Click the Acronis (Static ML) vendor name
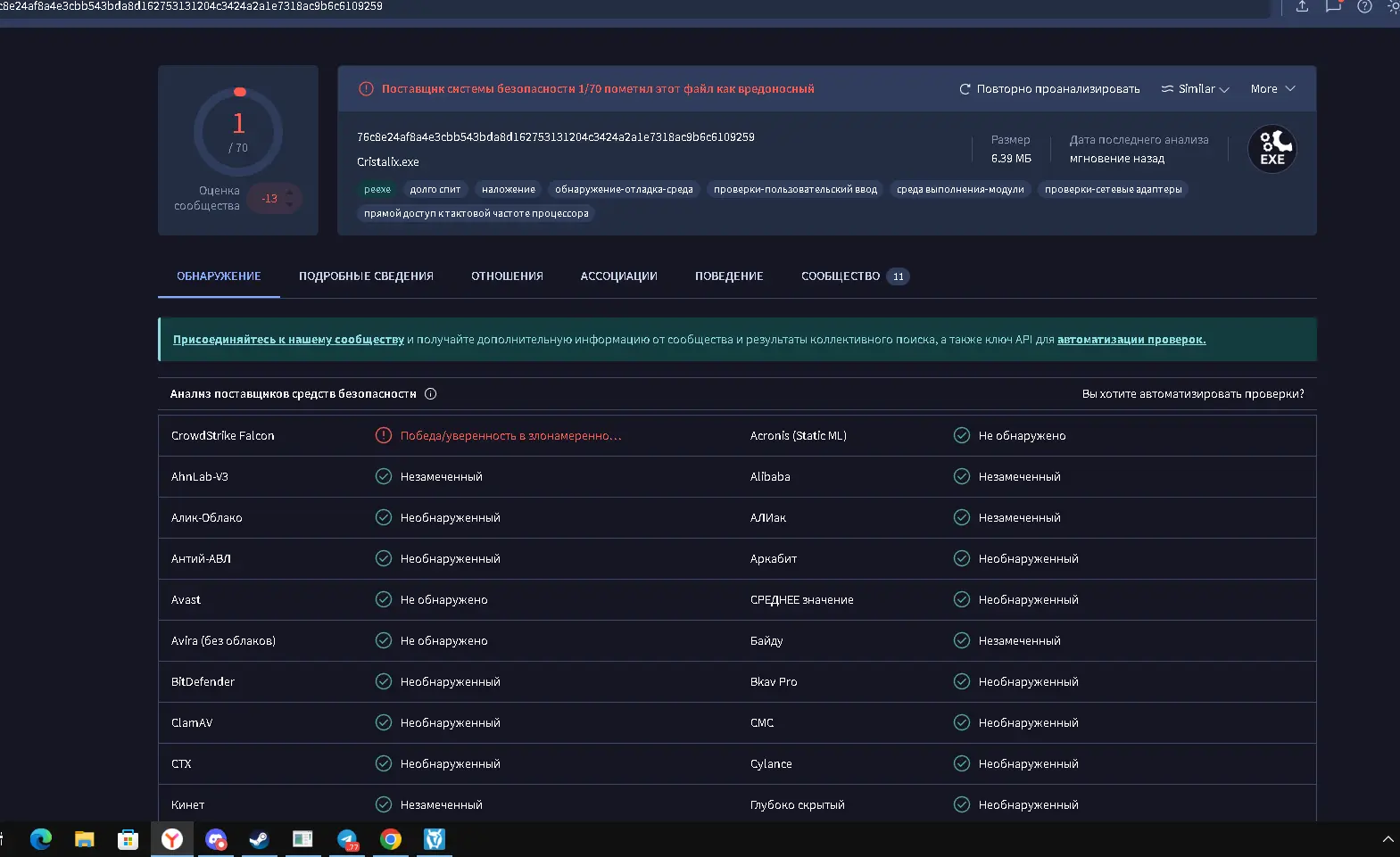The image size is (1400, 857). tap(799, 436)
